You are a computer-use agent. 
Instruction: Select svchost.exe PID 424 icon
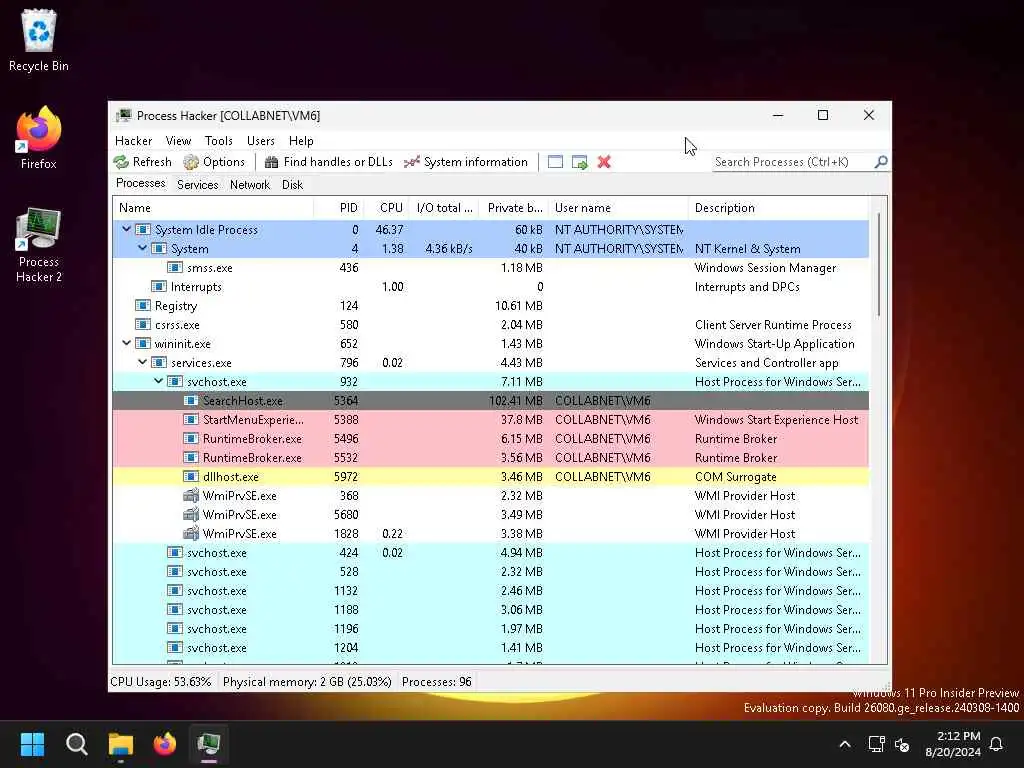click(x=175, y=552)
